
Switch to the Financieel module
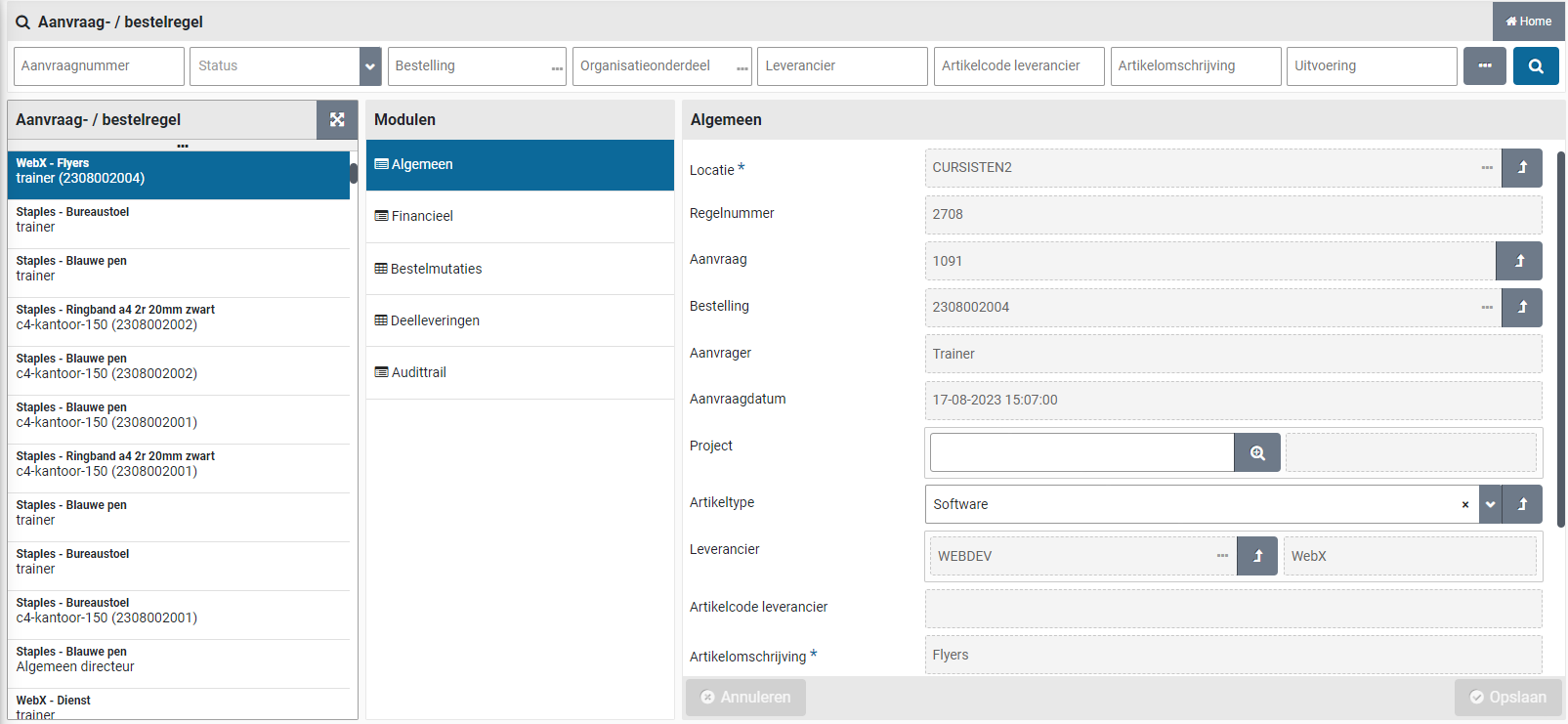pos(422,216)
